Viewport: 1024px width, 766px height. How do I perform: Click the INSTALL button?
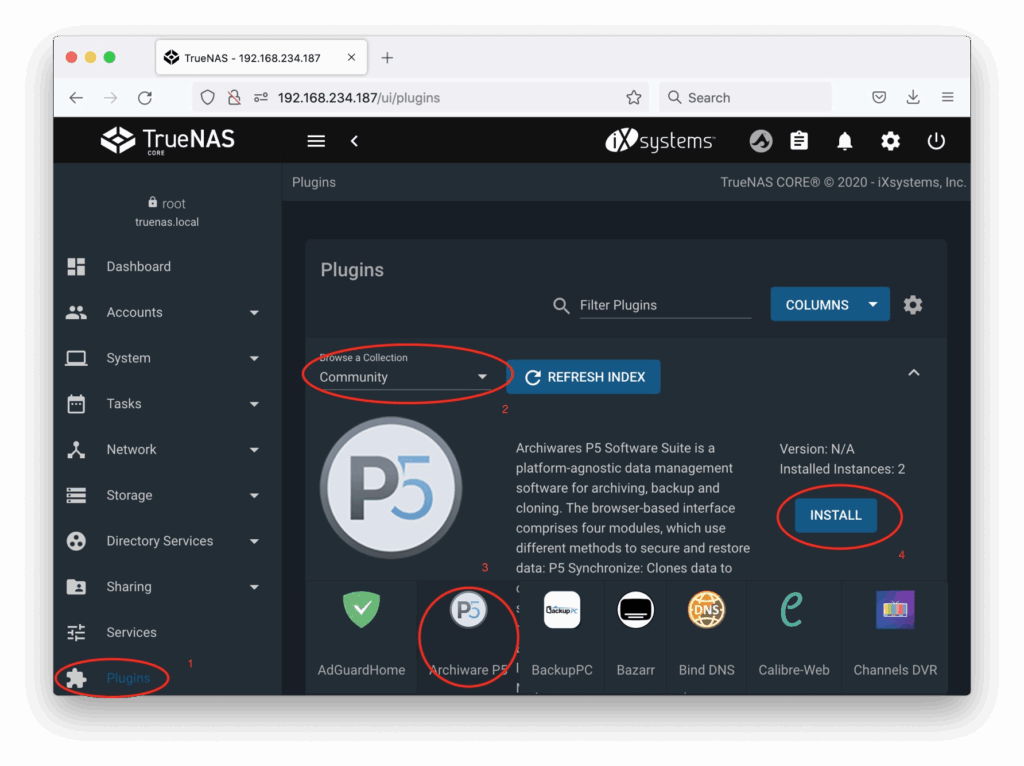tap(835, 515)
